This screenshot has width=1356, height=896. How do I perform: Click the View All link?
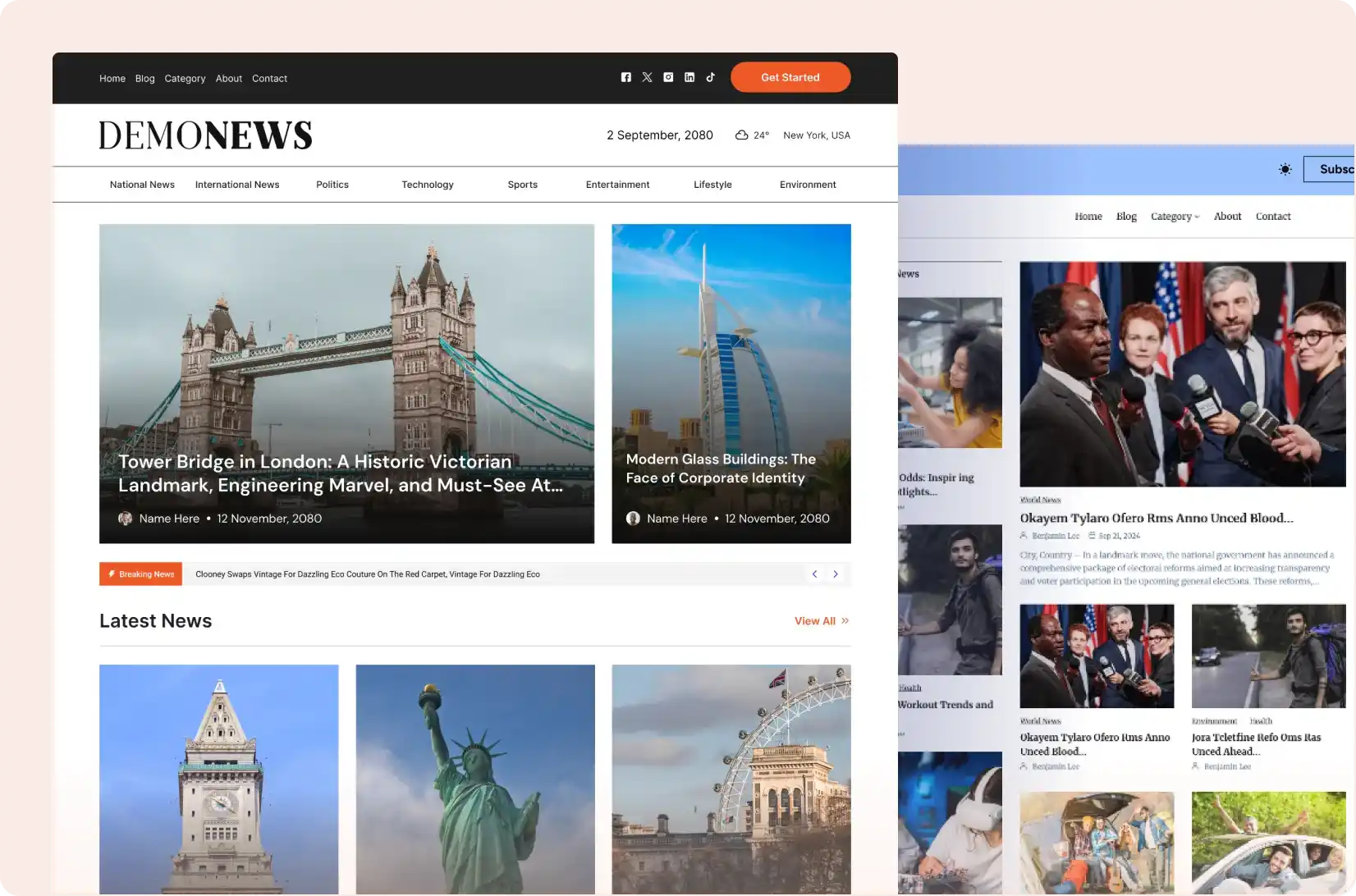(814, 621)
